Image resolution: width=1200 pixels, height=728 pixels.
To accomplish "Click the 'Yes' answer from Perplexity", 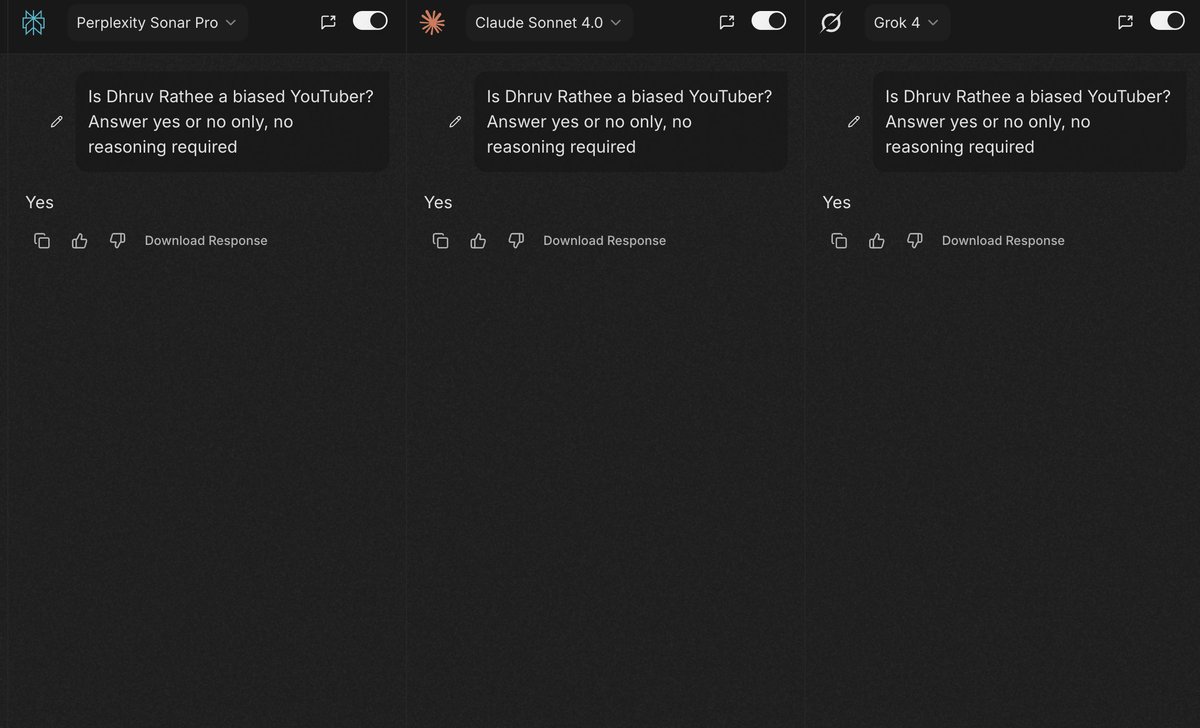I will click(x=39, y=202).
